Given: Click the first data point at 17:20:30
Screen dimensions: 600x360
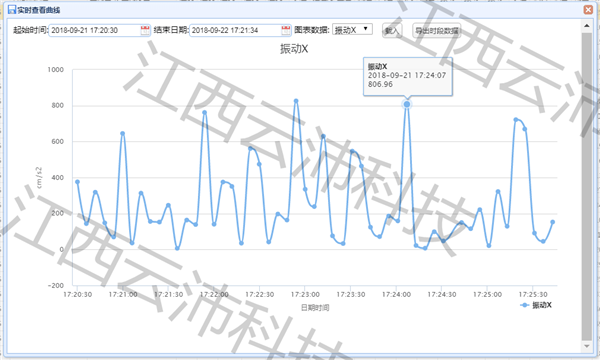Looking at the screenshot, I should (x=77, y=182).
